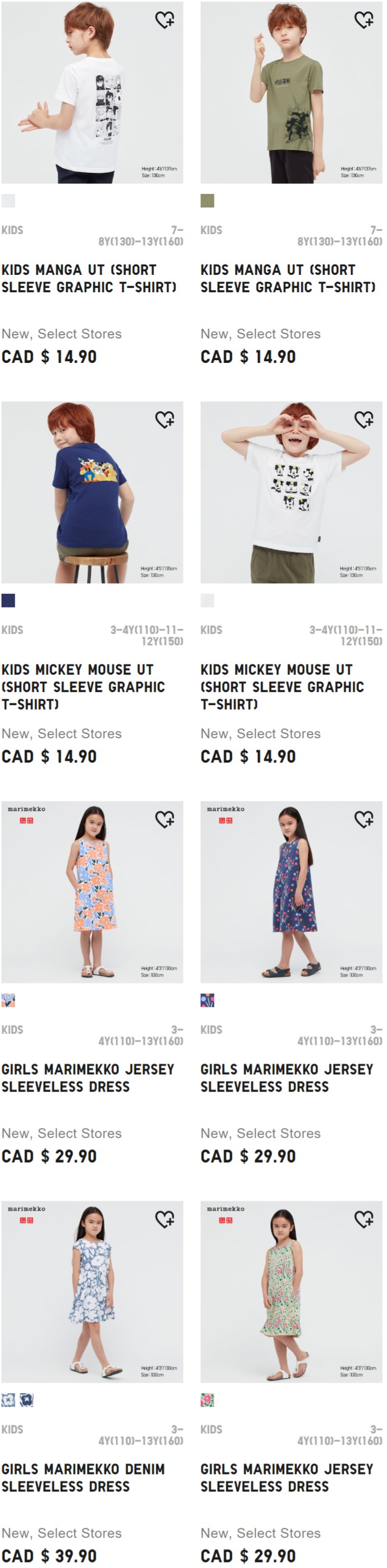Image resolution: width=387 pixels, height=1568 pixels.
Task: Favorite the green floral Marimekko dress
Action: (364, 1219)
